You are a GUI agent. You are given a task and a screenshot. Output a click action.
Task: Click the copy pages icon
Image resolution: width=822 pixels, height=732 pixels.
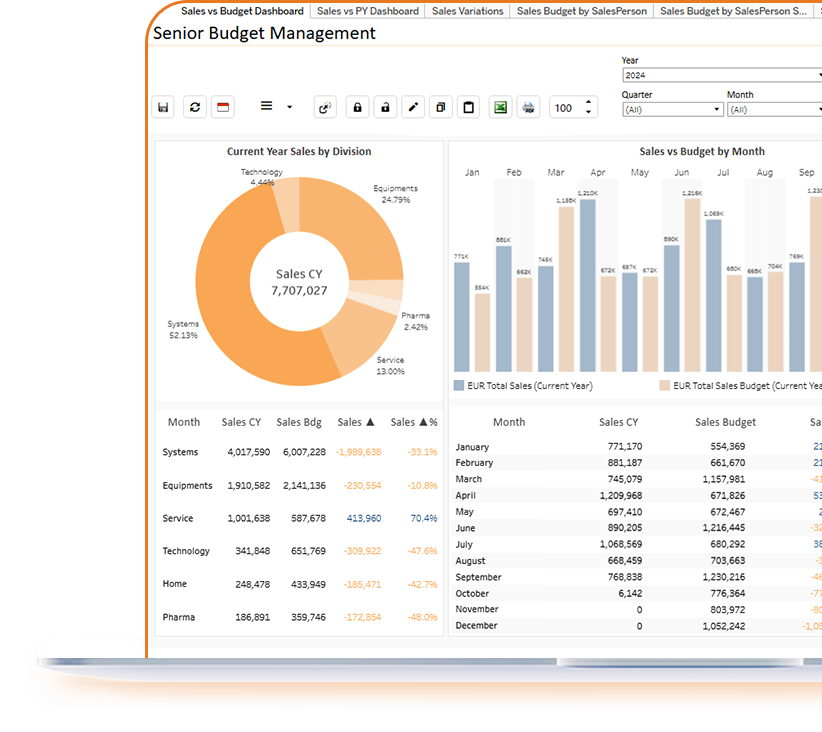coord(440,106)
